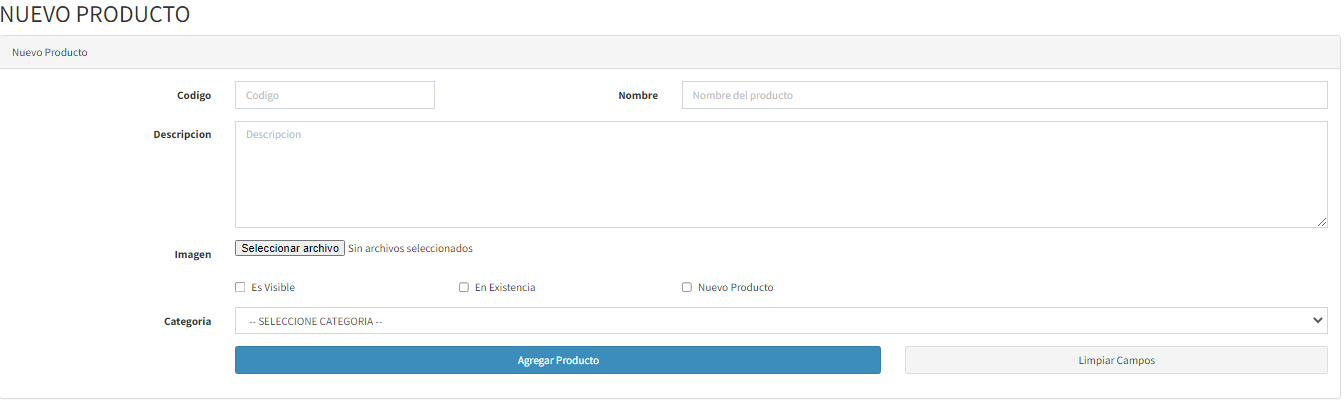Click the Sin archivos seleccionados text
1344x416 pixels.
[410, 248]
